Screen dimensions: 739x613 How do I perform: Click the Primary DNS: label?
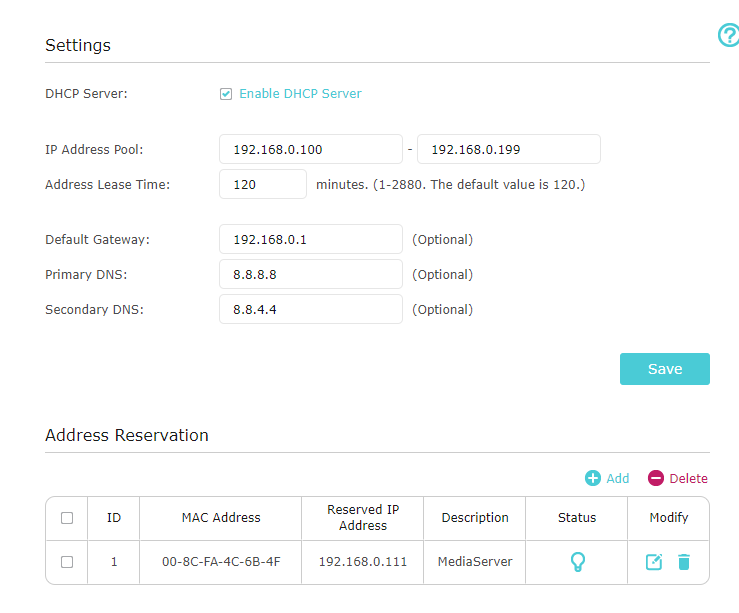click(x=86, y=274)
